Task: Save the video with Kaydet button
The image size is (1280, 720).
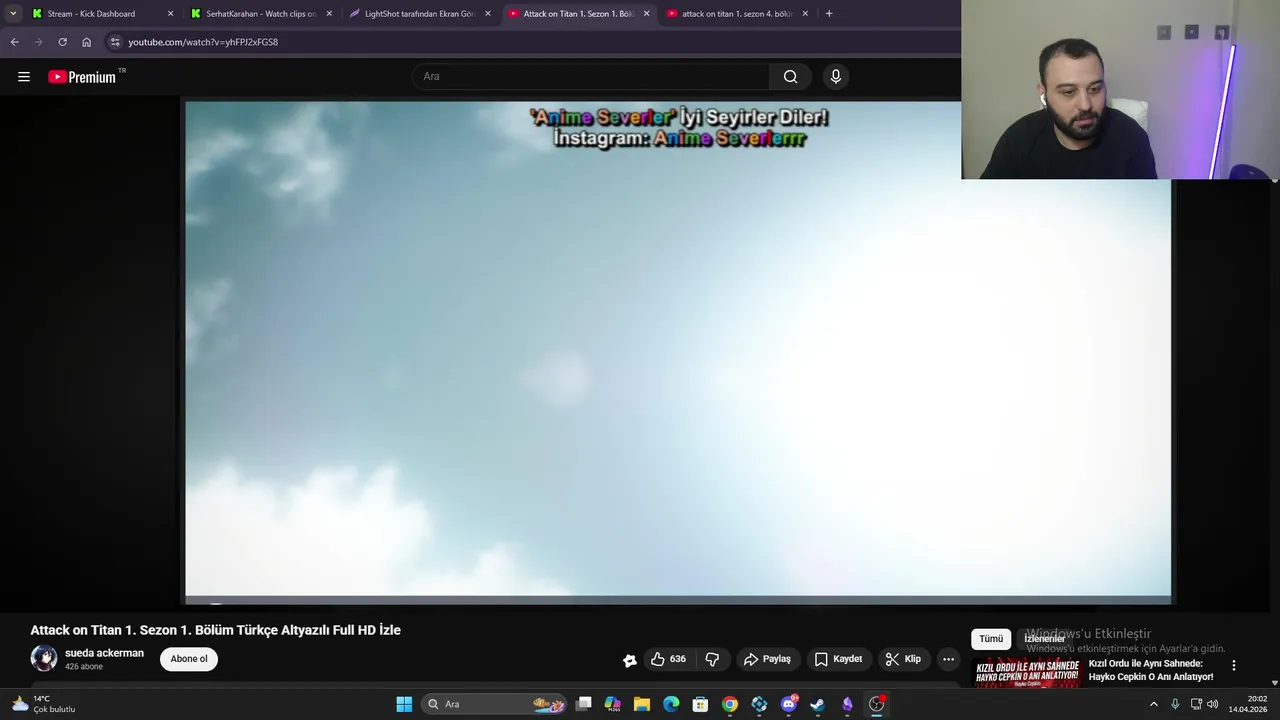Action: pyautogui.click(x=838, y=659)
